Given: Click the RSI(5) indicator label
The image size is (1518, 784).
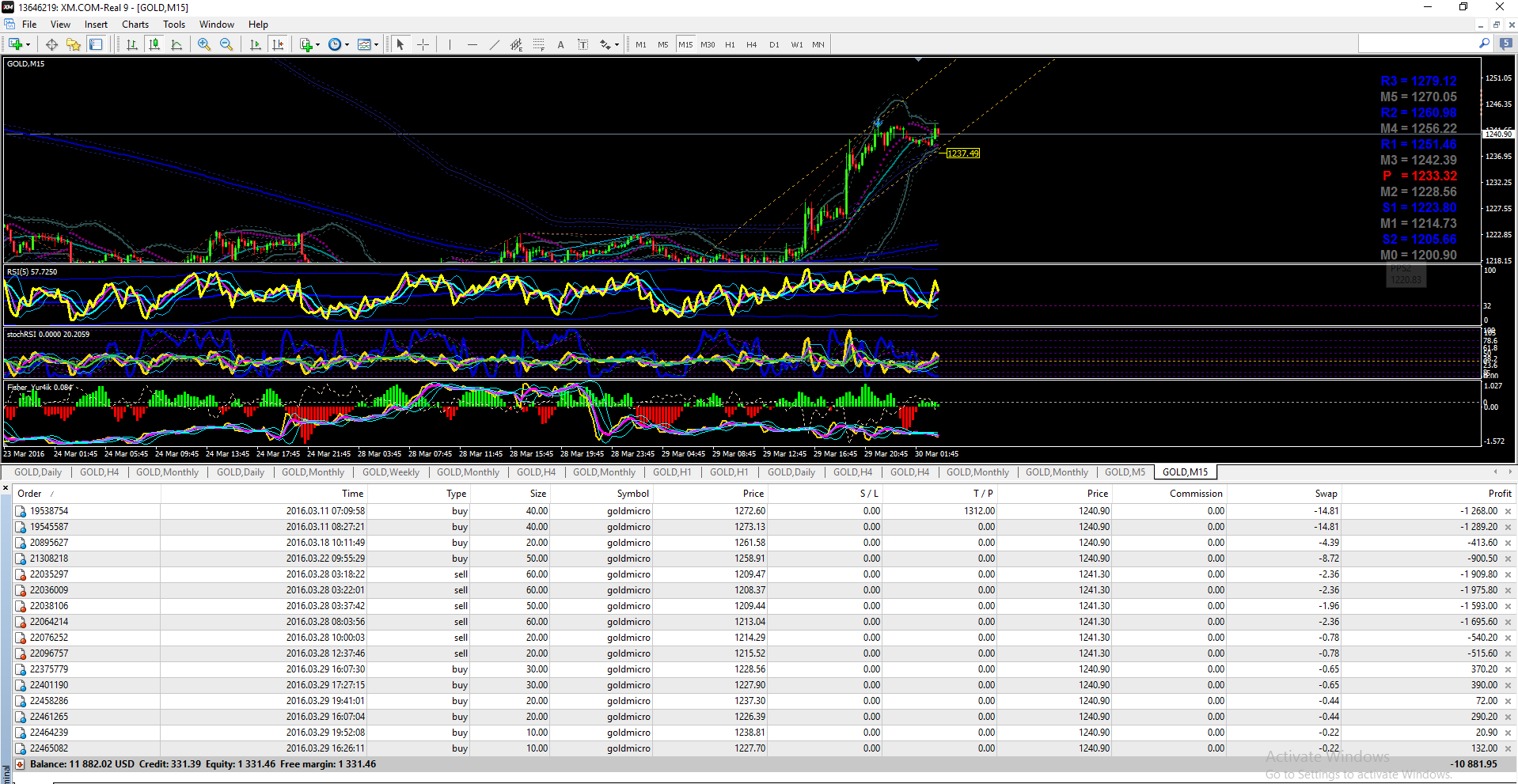Looking at the screenshot, I should (32, 272).
